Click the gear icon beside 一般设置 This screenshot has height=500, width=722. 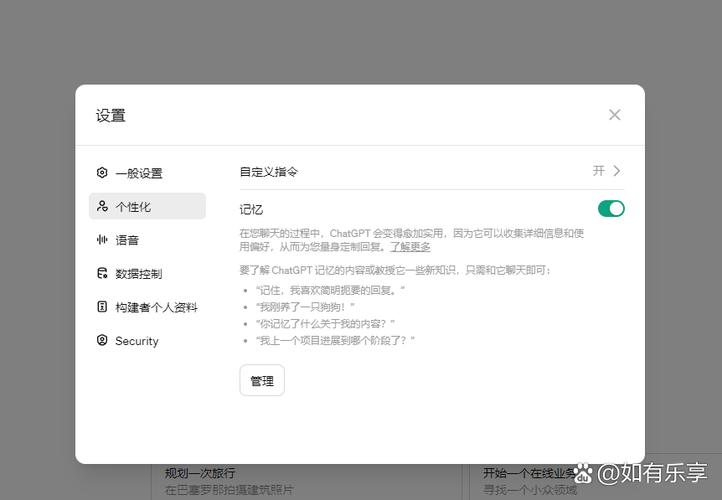[102, 173]
